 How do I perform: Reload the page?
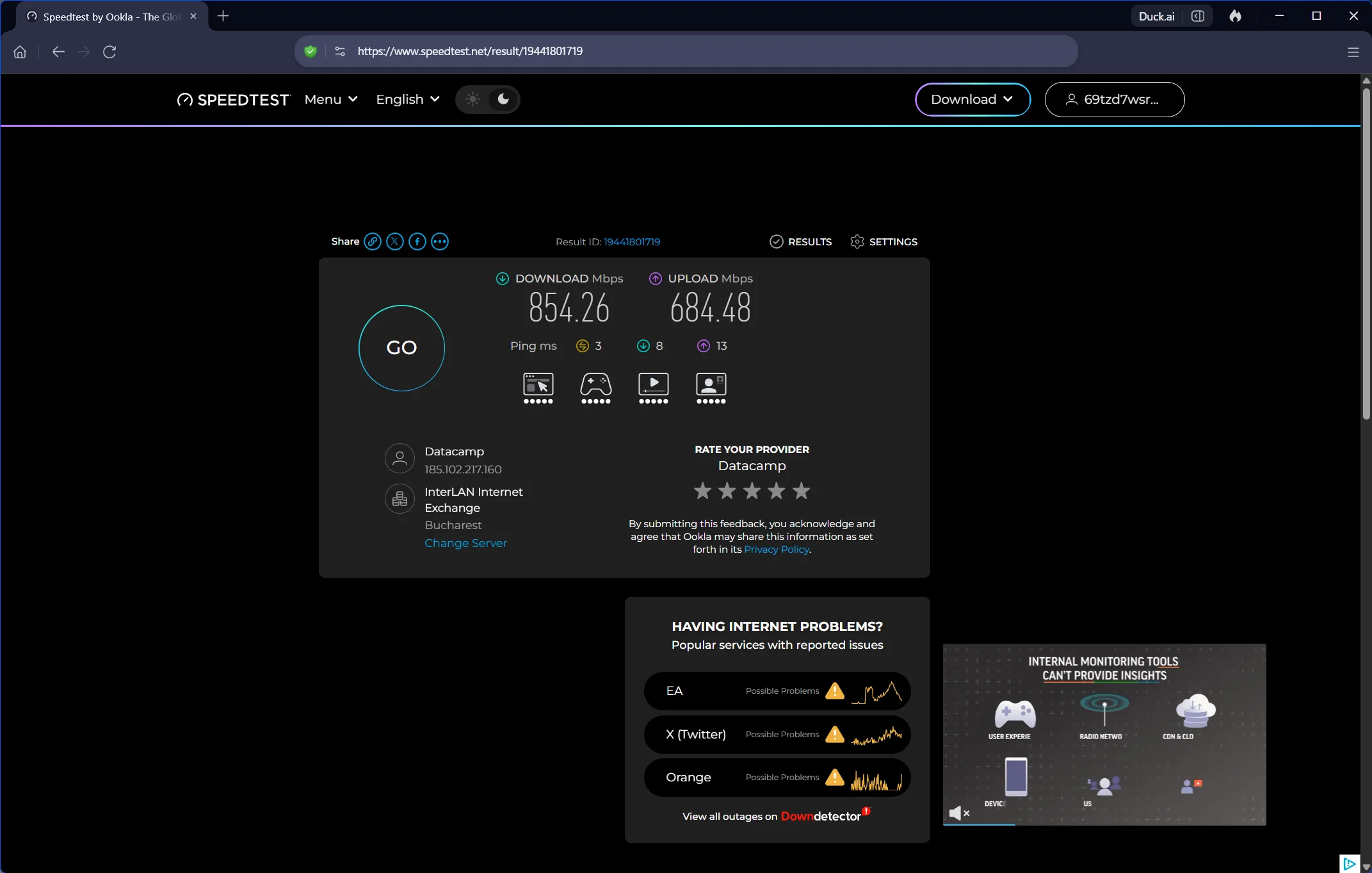(109, 51)
